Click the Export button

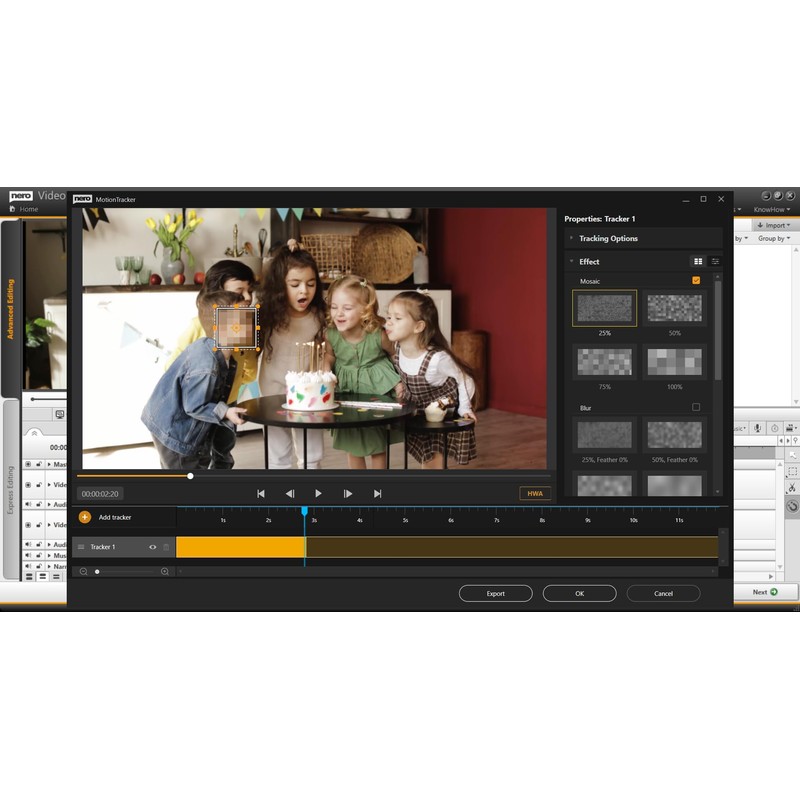(x=495, y=593)
